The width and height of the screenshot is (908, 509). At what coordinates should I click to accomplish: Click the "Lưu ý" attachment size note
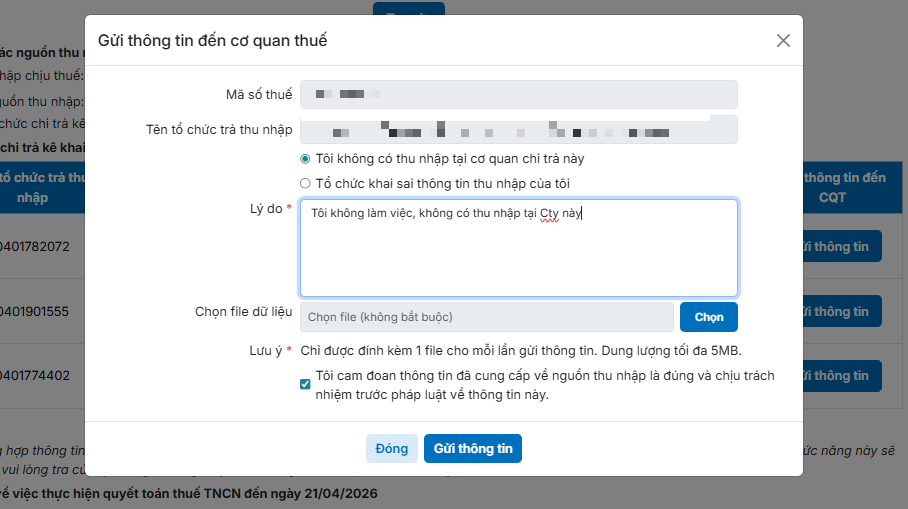pyautogui.click(x=520, y=350)
